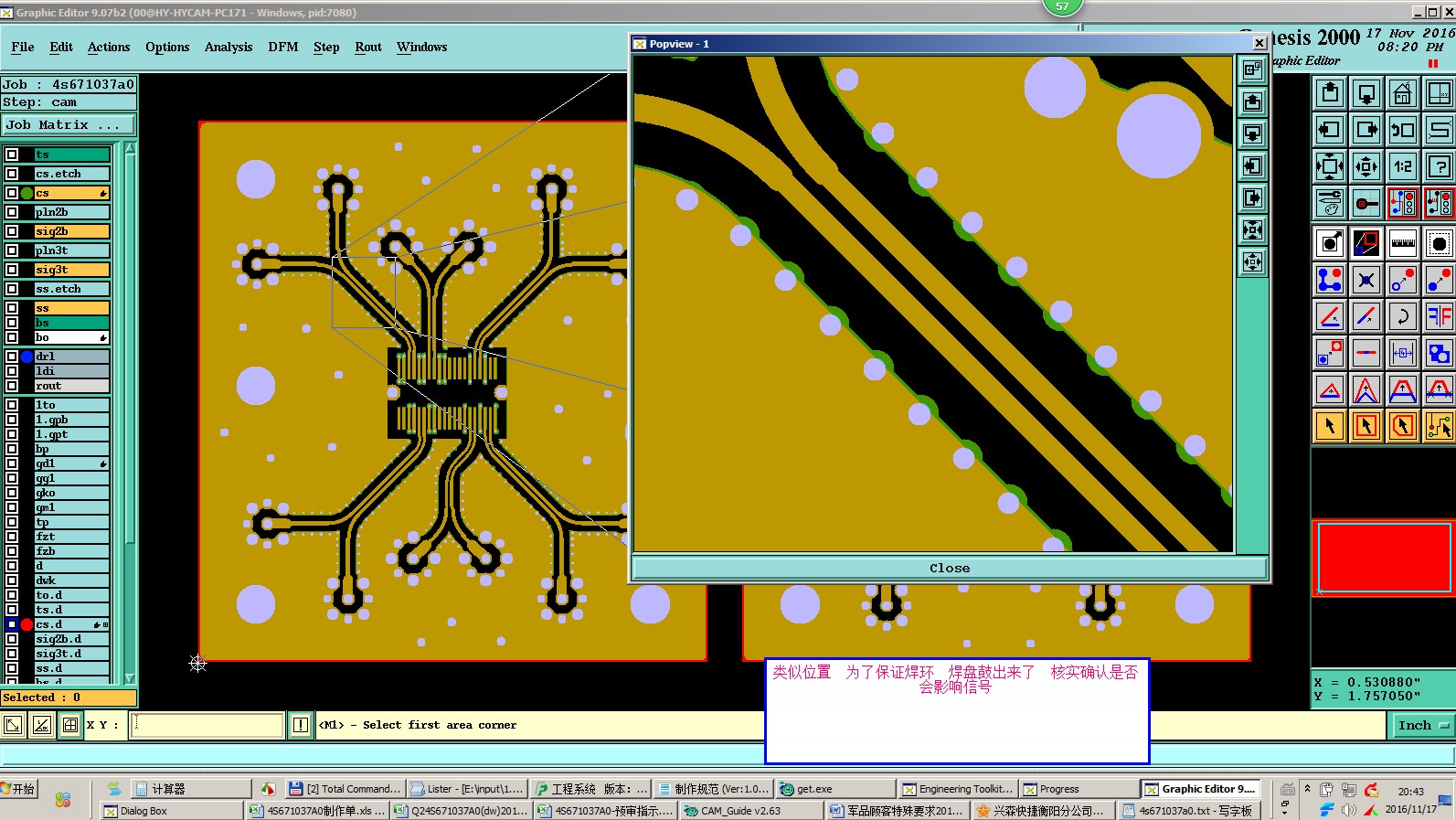Open the wrench and palette settings icon
Screen dimensions: 1456x820
(1330, 203)
